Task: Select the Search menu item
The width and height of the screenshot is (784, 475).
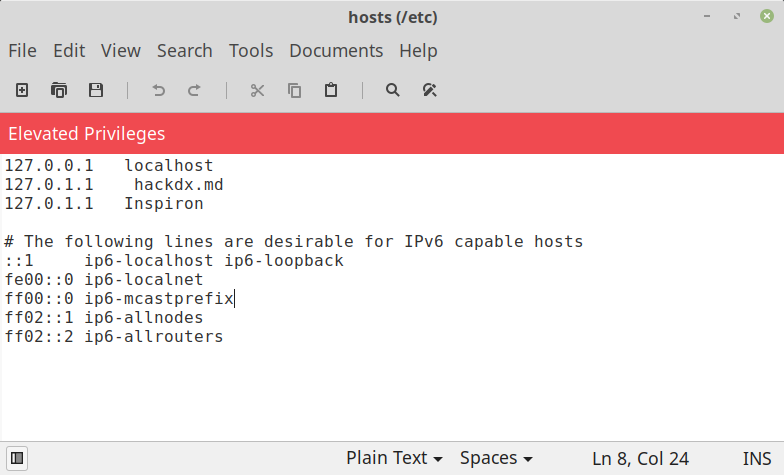Action: point(185,50)
